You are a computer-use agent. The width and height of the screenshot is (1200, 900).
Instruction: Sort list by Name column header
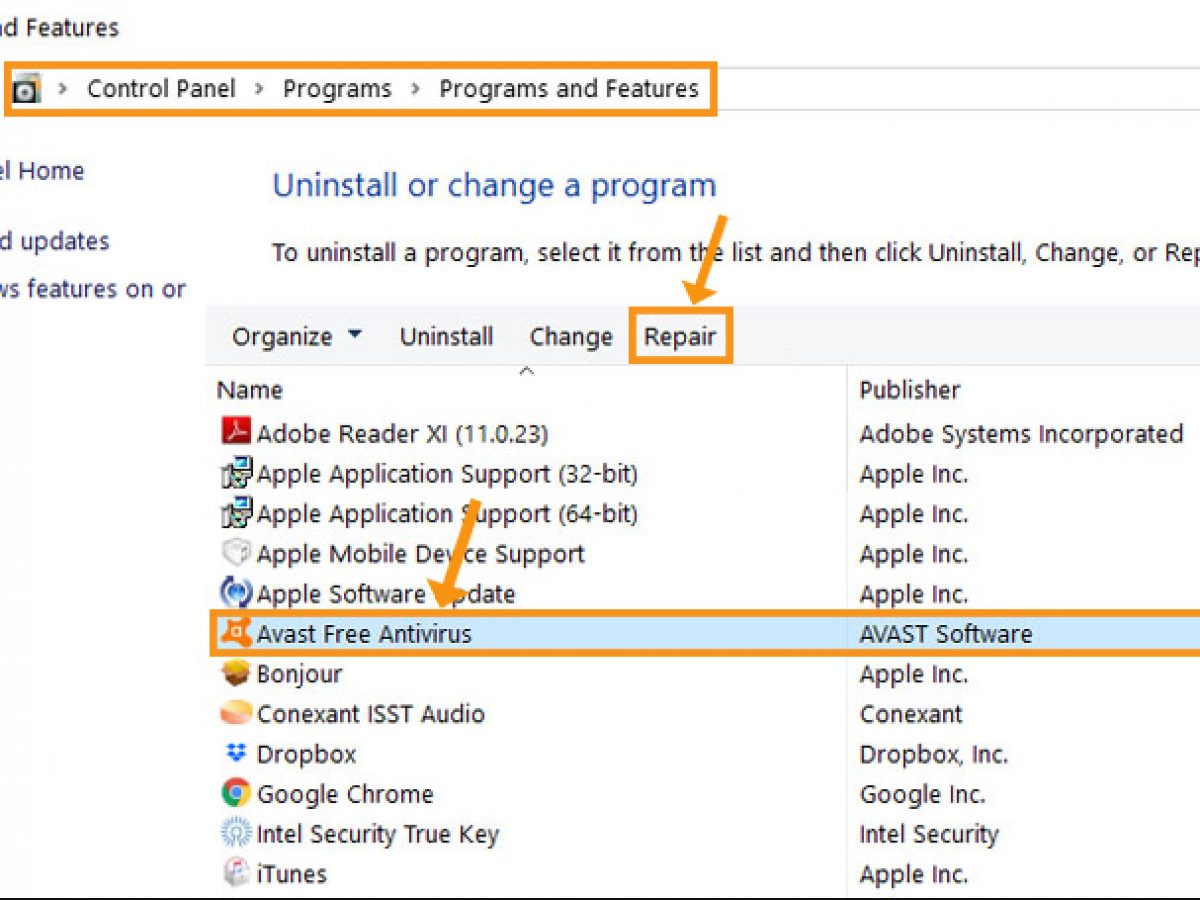click(x=250, y=390)
